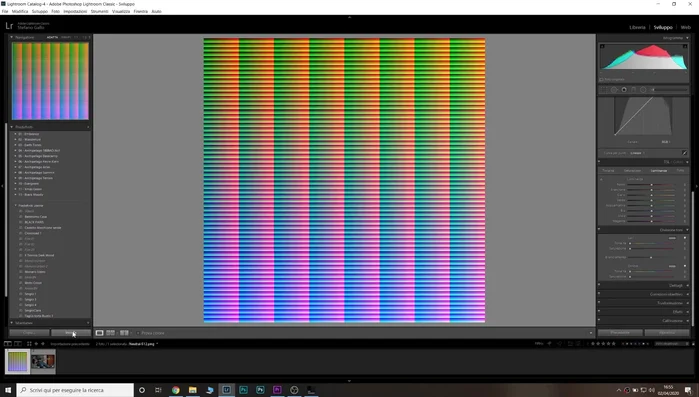Switch to grid view from the filmstrip bar
The image size is (699, 397).
pyautogui.click(x=29, y=344)
